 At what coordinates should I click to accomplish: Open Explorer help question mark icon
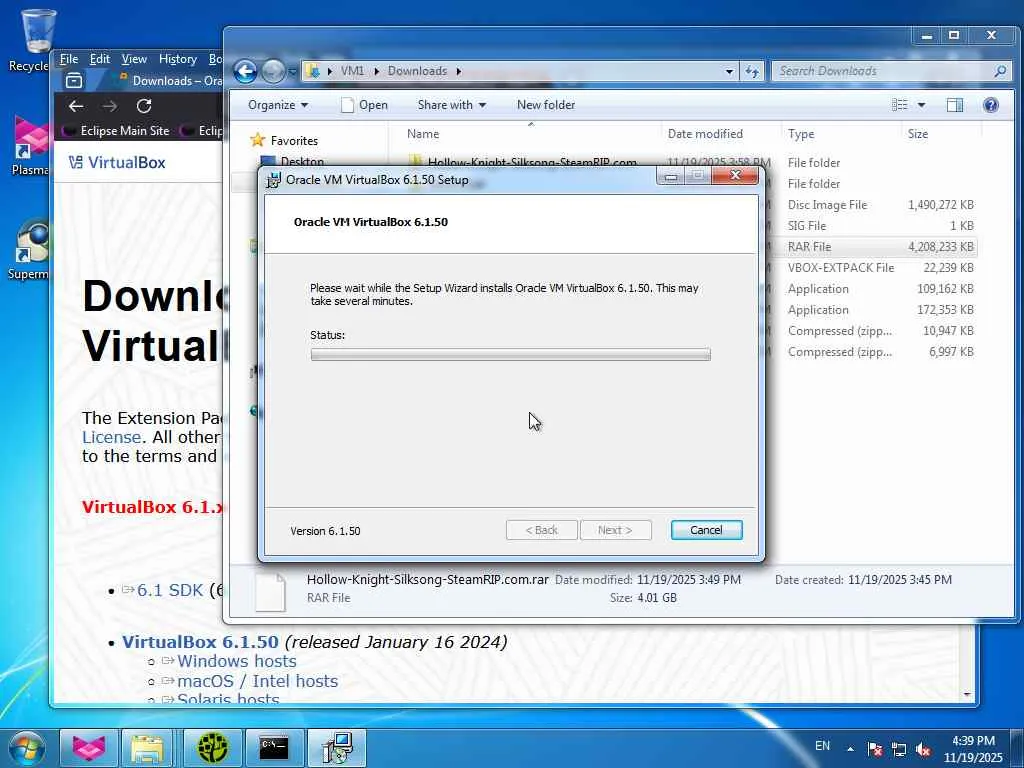click(x=991, y=104)
